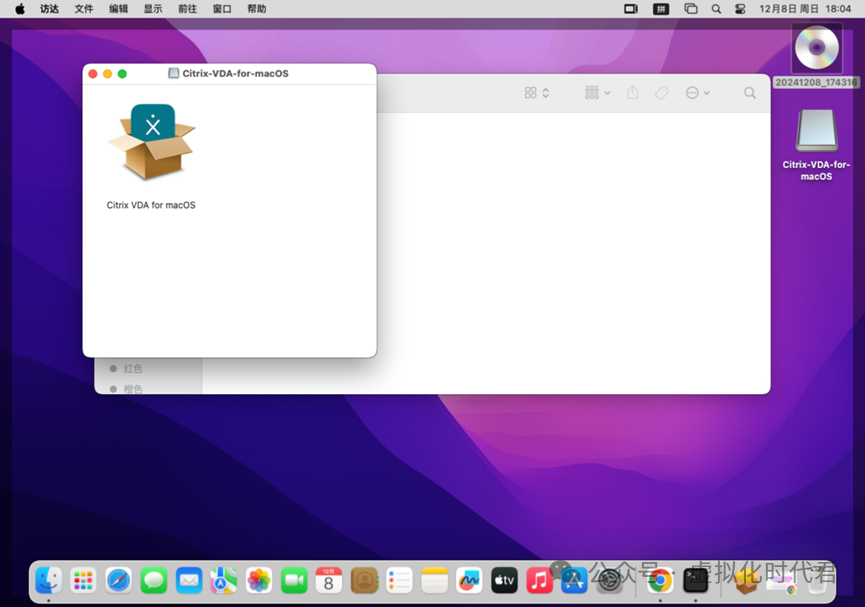Launch Google Chrome from the Dock
Image resolution: width=865 pixels, height=607 pixels.
pyautogui.click(x=660, y=581)
